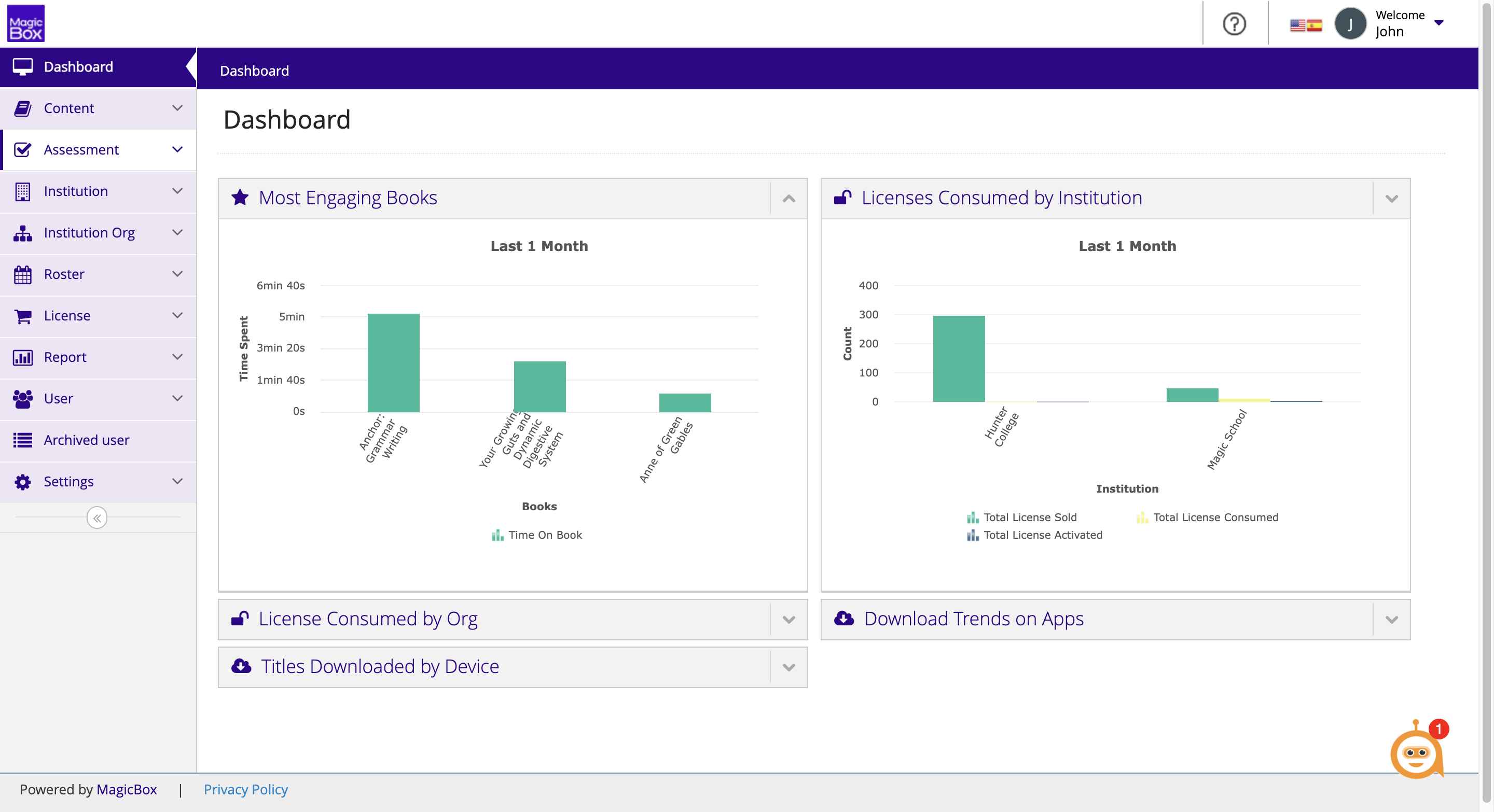Click the Your Growing Guts book bar
This screenshot has height=812, width=1494.
coord(539,387)
